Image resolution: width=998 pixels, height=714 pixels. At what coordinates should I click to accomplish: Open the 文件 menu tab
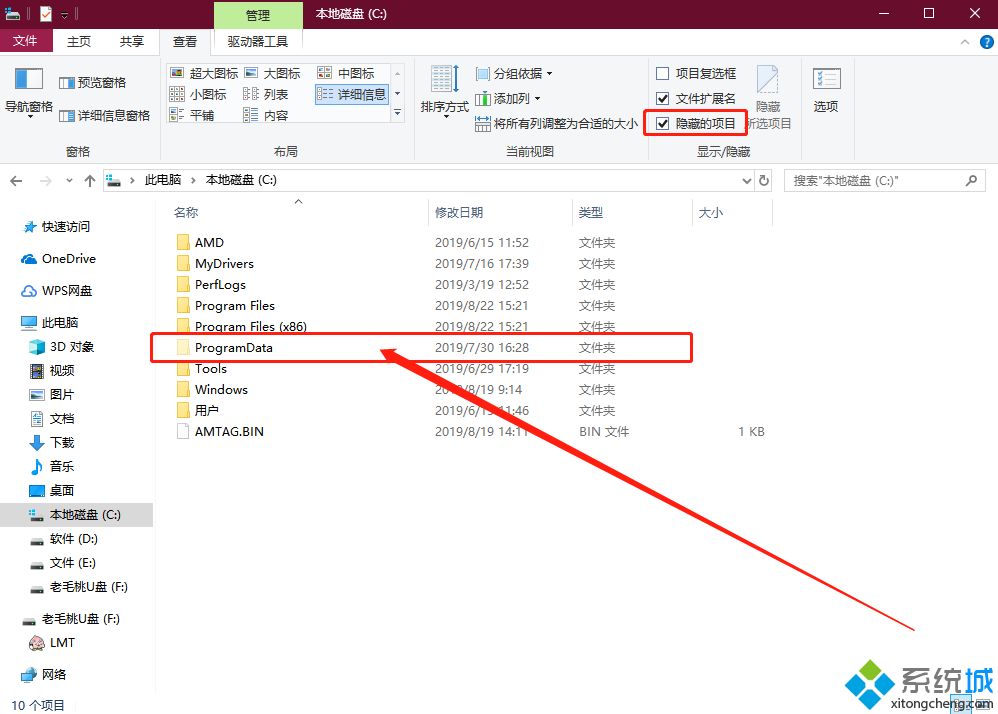(25, 41)
